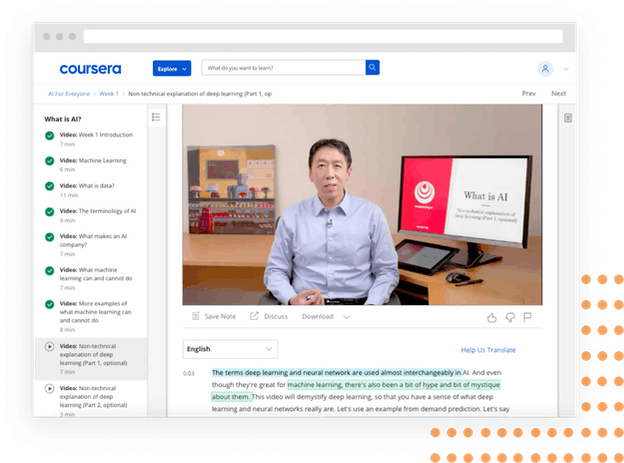Image resolution: width=624 pixels, height=463 pixels.
Task: Click the search input field
Action: click(x=282, y=68)
